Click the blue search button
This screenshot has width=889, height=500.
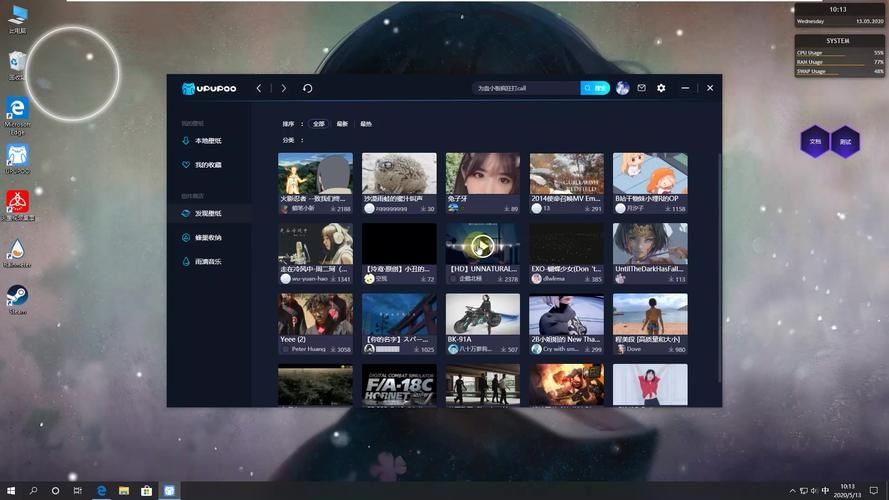pos(595,88)
